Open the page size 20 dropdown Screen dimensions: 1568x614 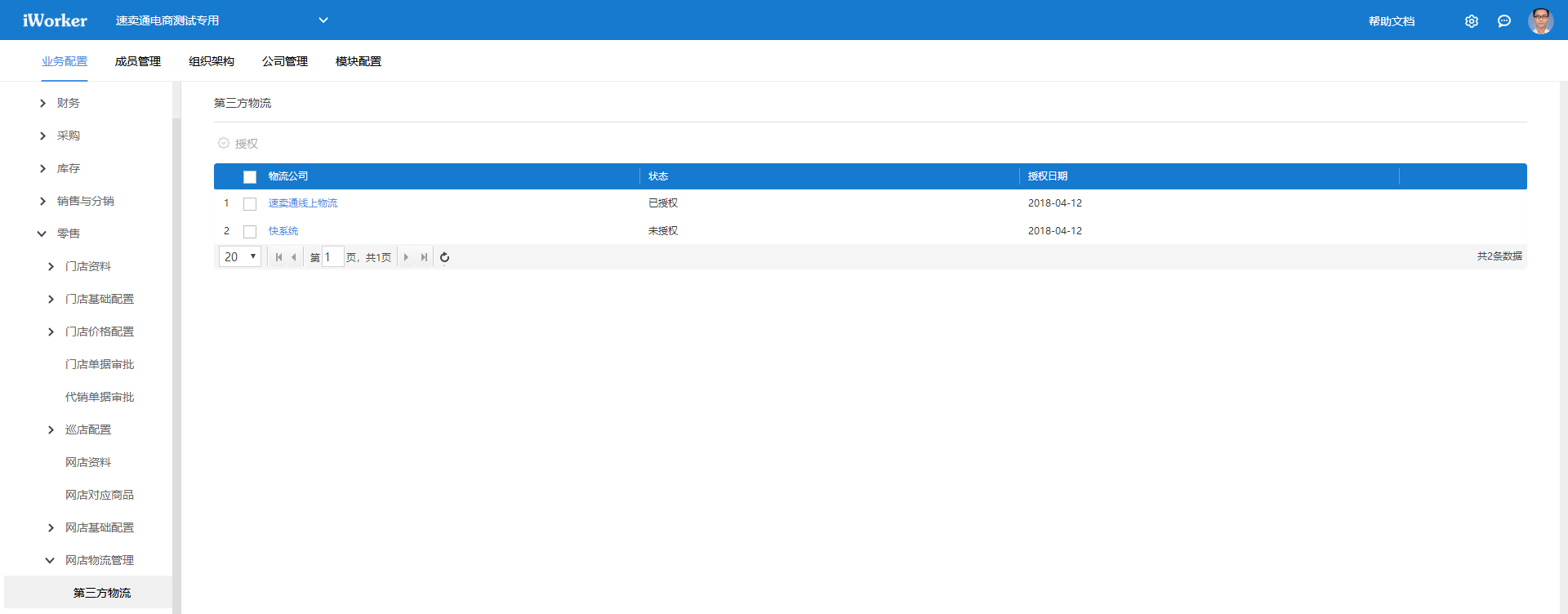[x=240, y=256]
